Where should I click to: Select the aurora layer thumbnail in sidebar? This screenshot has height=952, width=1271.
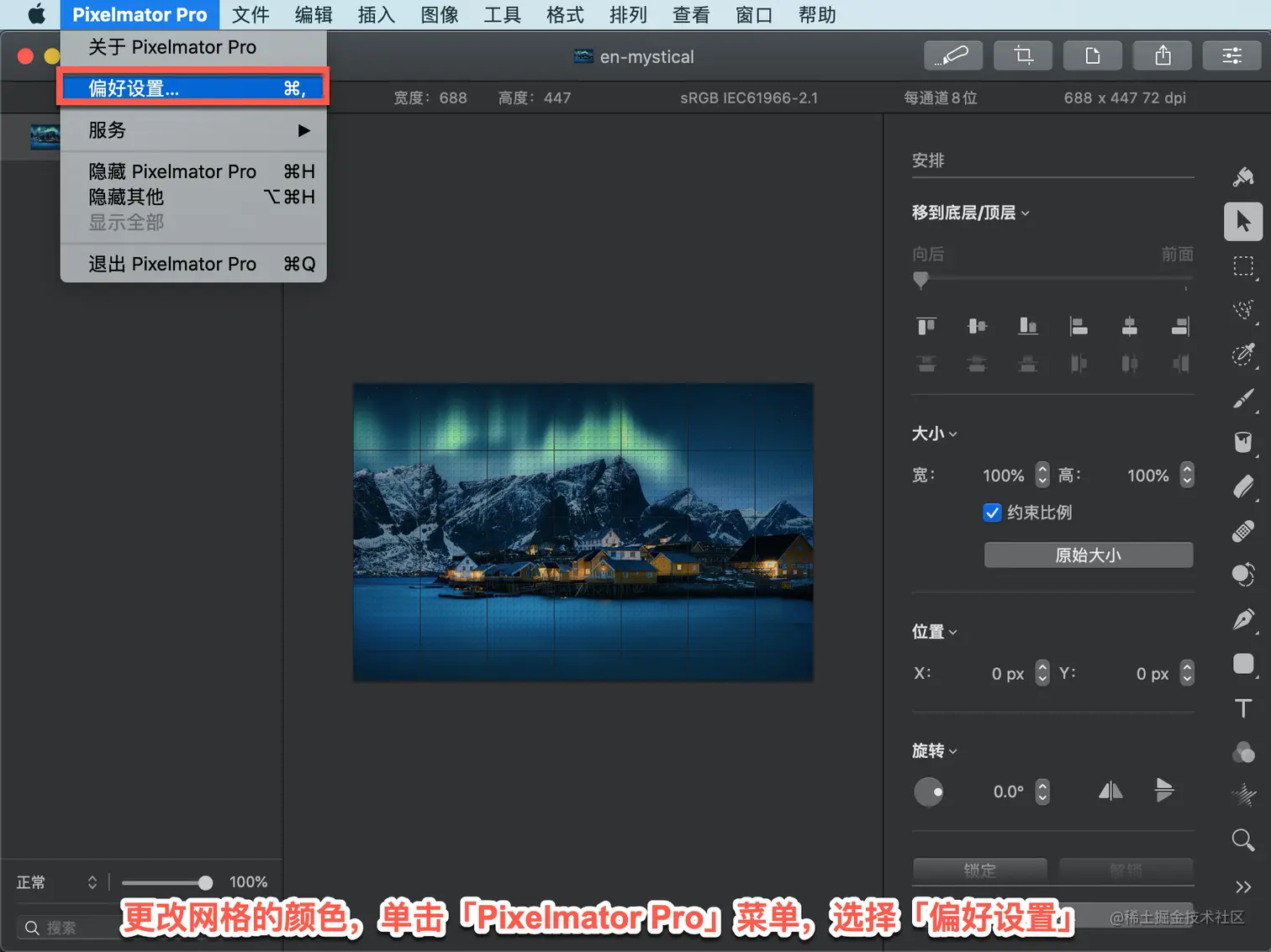(45, 136)
